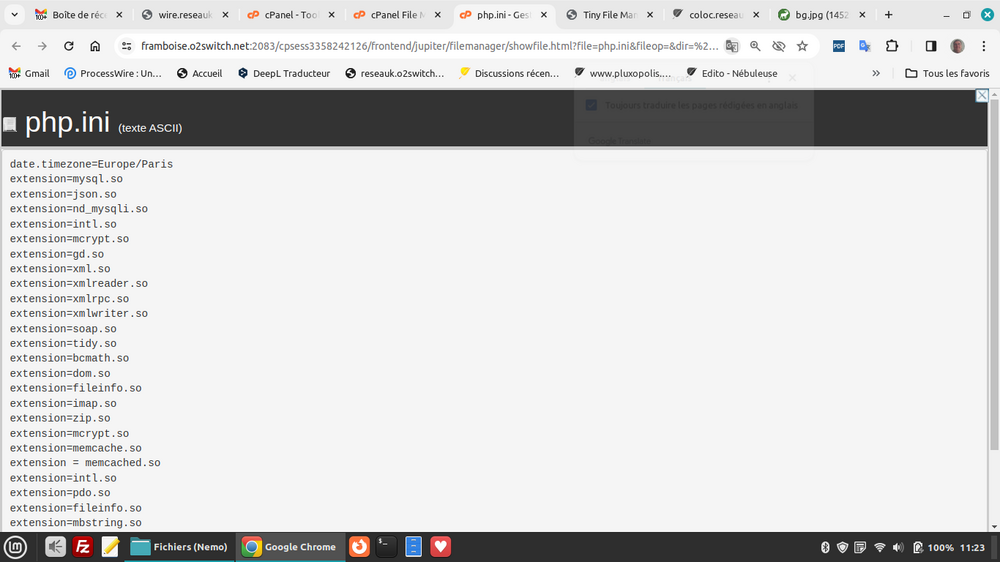
Task: Open the notes app in taskbar
Action: pyautogui.click(x=110, y=547)
